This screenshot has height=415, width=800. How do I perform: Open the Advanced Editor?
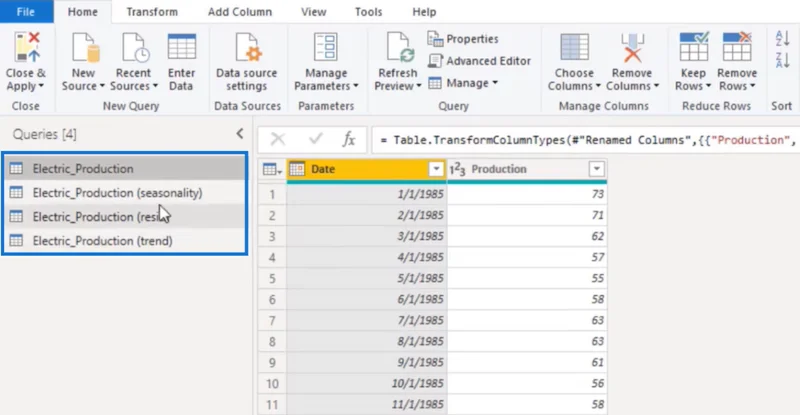tap(479, 61)
